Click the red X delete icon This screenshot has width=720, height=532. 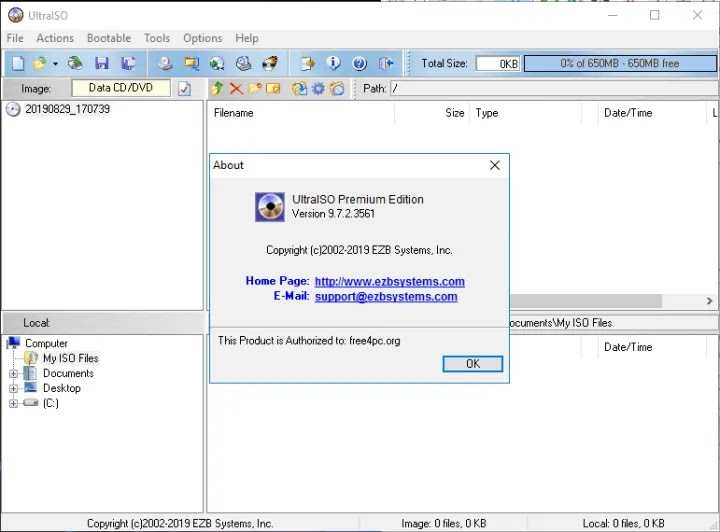tap(237, 89)
